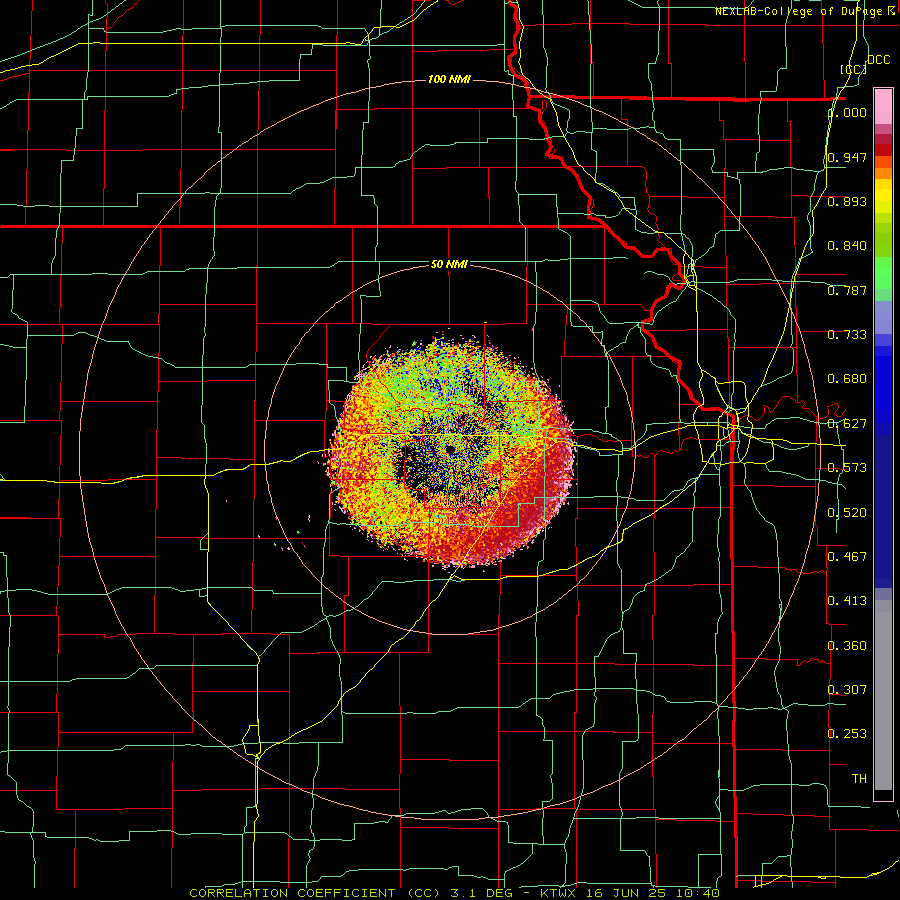This screenshot has width=900, height=900.
Task: Click the '0.840' legend value
Action: pyautogui.click(x=847, y=246)
